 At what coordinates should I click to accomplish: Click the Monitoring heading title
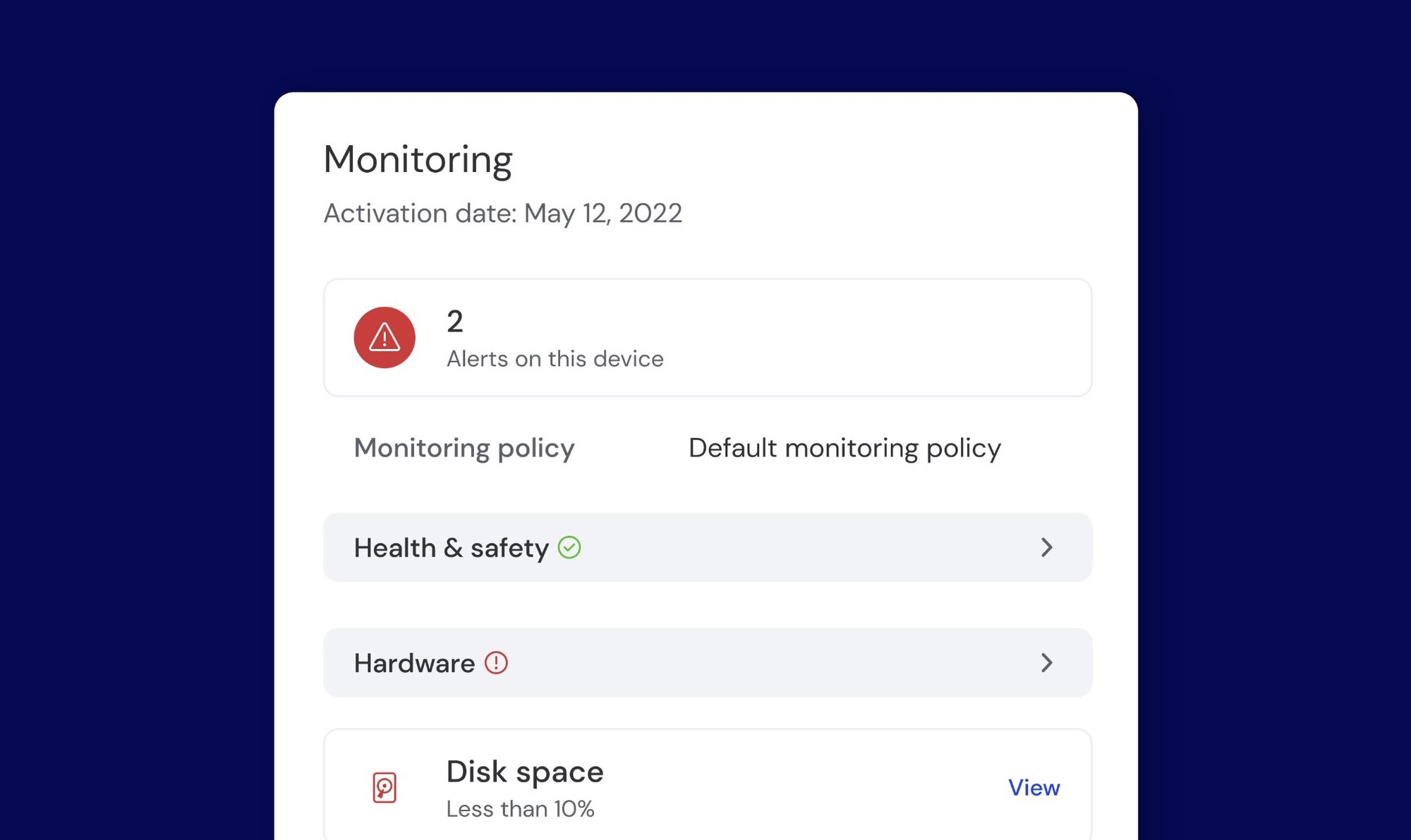click(418, 159)
